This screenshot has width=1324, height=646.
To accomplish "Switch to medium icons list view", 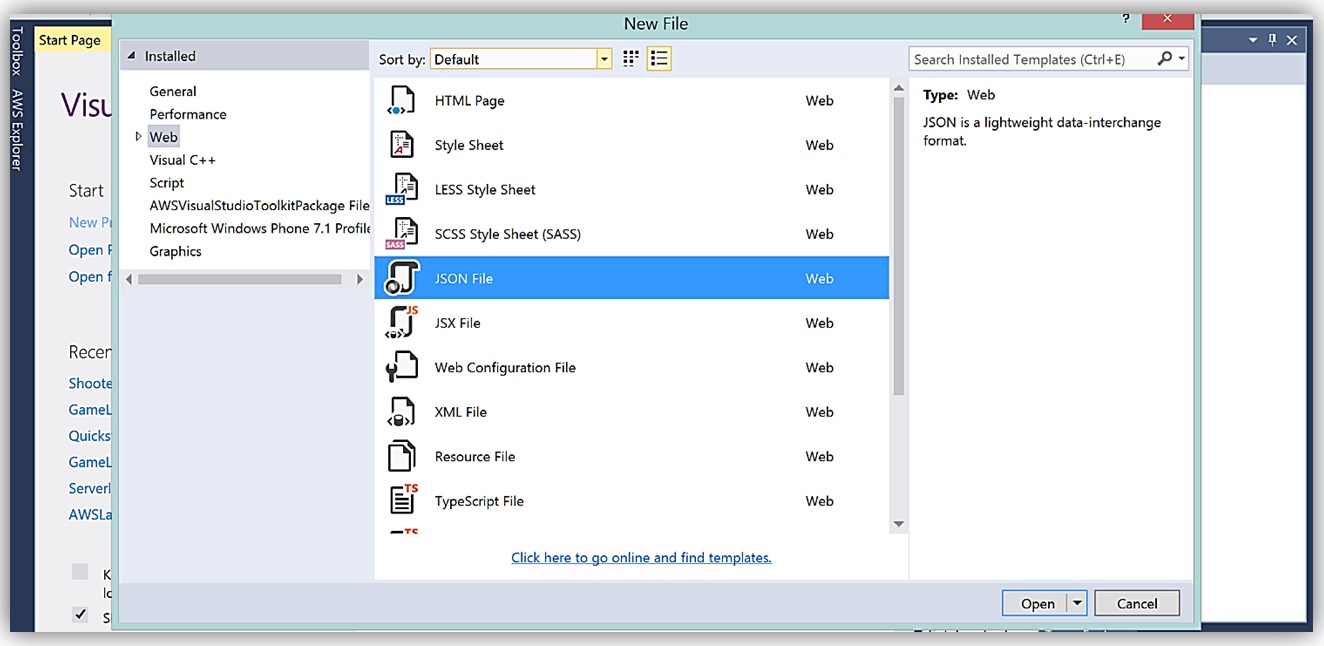I will coord(658,59).
